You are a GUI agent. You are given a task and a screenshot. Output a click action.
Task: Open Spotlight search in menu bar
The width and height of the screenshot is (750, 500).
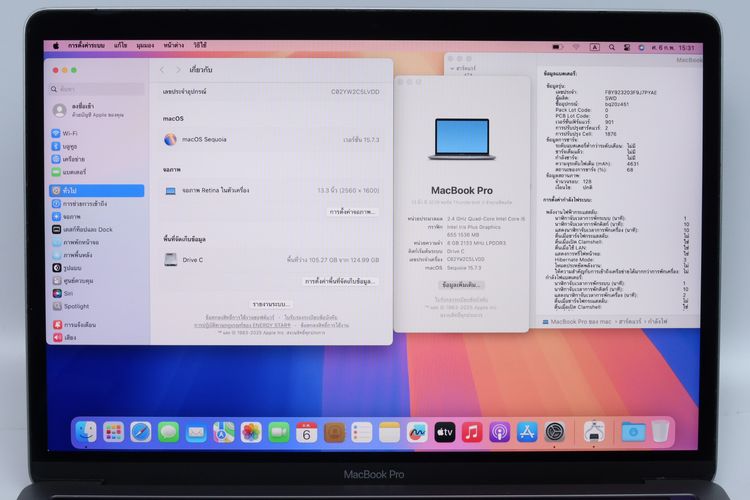coord(612,47)
